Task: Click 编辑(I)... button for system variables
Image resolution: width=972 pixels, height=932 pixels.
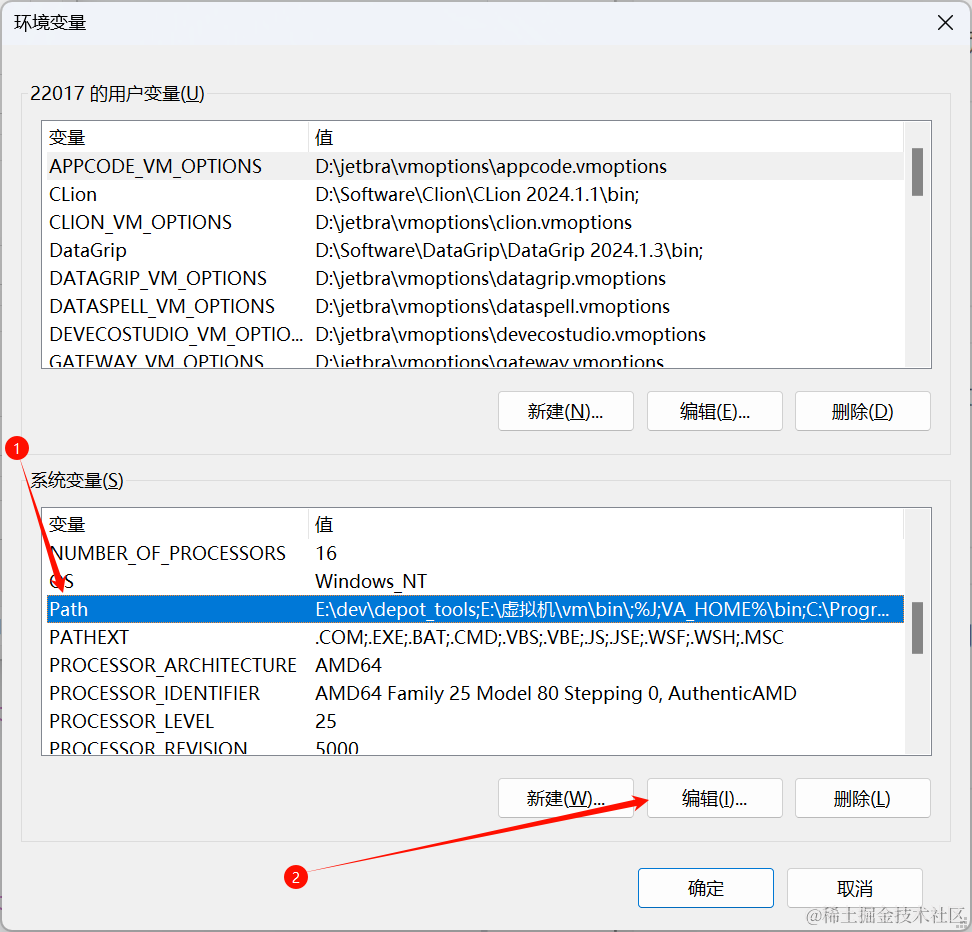Action: point(714,798)
